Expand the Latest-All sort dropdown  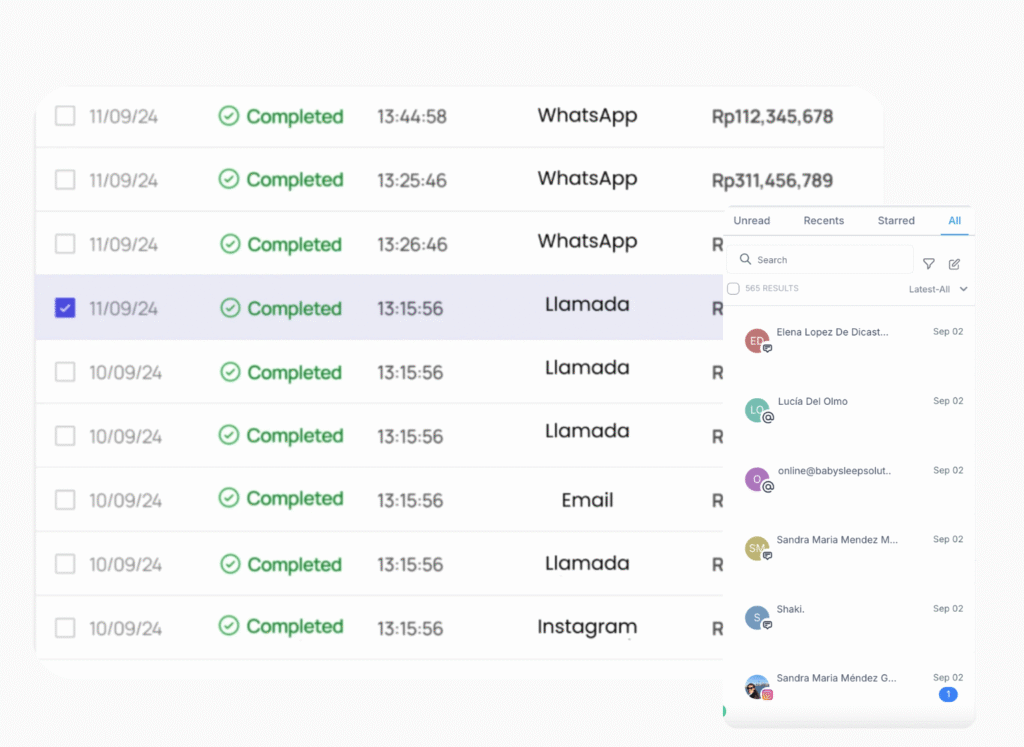tap(938, 289)
